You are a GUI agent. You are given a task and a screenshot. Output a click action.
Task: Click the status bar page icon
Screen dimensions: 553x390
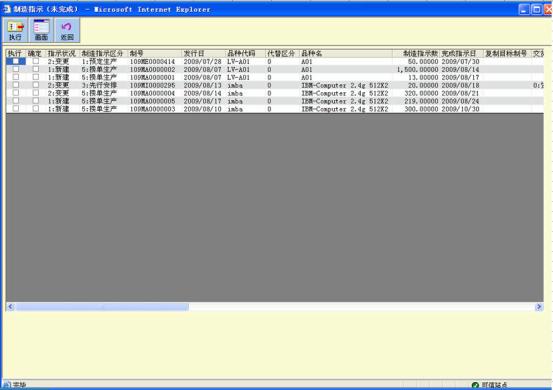(x=7, y=385)
